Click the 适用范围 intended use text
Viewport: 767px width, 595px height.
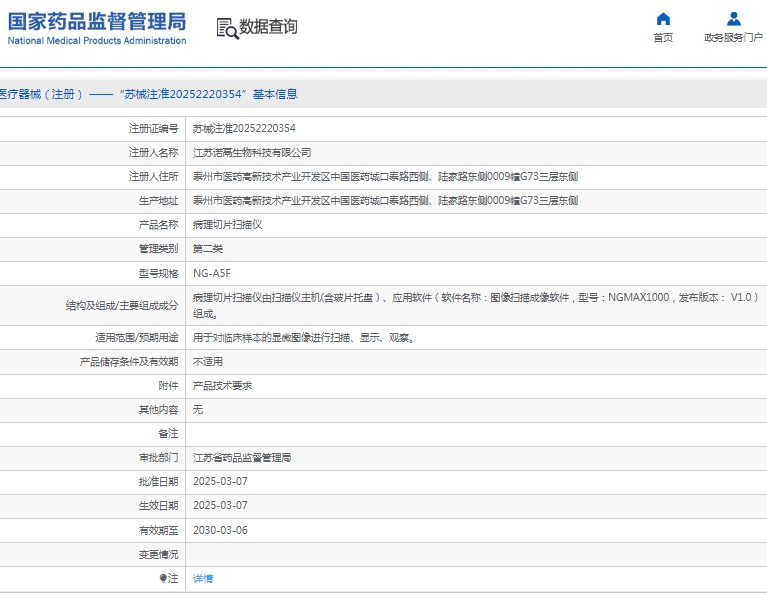click(303, 338)
